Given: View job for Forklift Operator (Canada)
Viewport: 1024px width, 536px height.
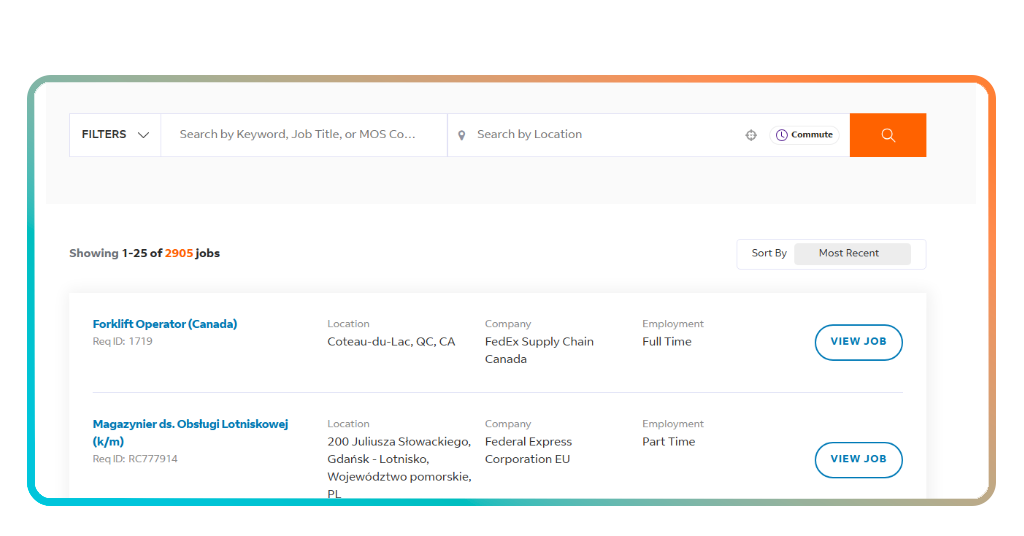Looking at the screenshot, I should pyautogui.click(x=858, y=342).
